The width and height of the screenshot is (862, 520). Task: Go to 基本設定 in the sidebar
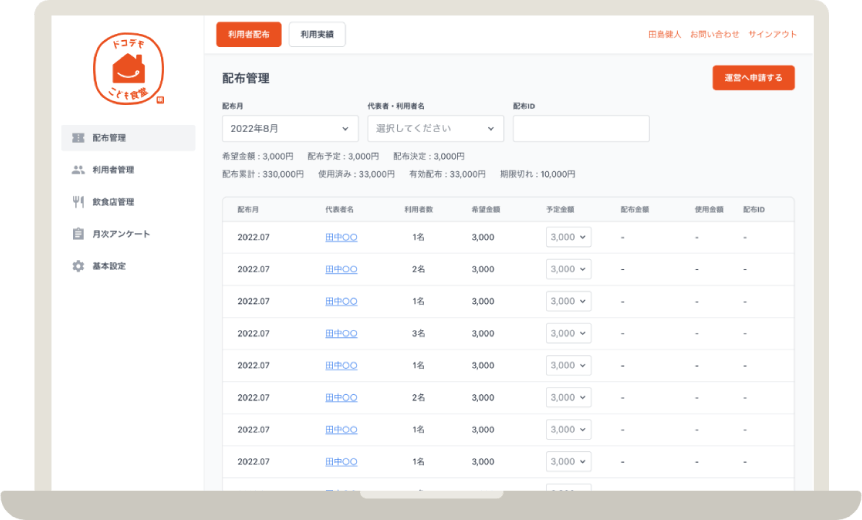109,266
